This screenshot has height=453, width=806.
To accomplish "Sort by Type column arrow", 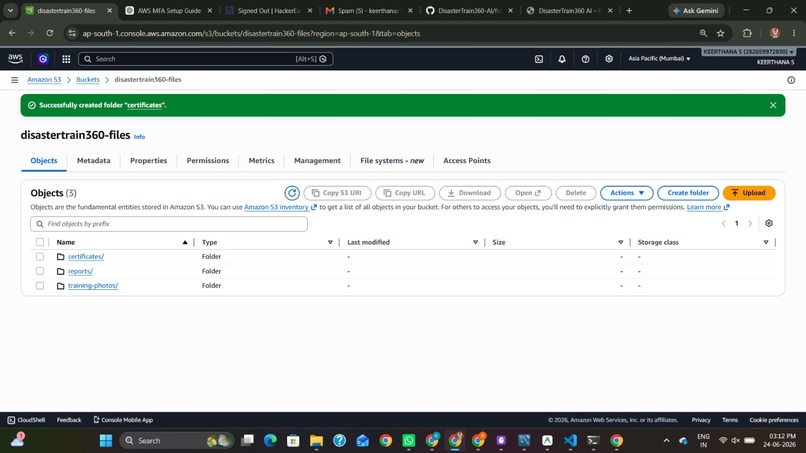I will [x=330, y=242].
